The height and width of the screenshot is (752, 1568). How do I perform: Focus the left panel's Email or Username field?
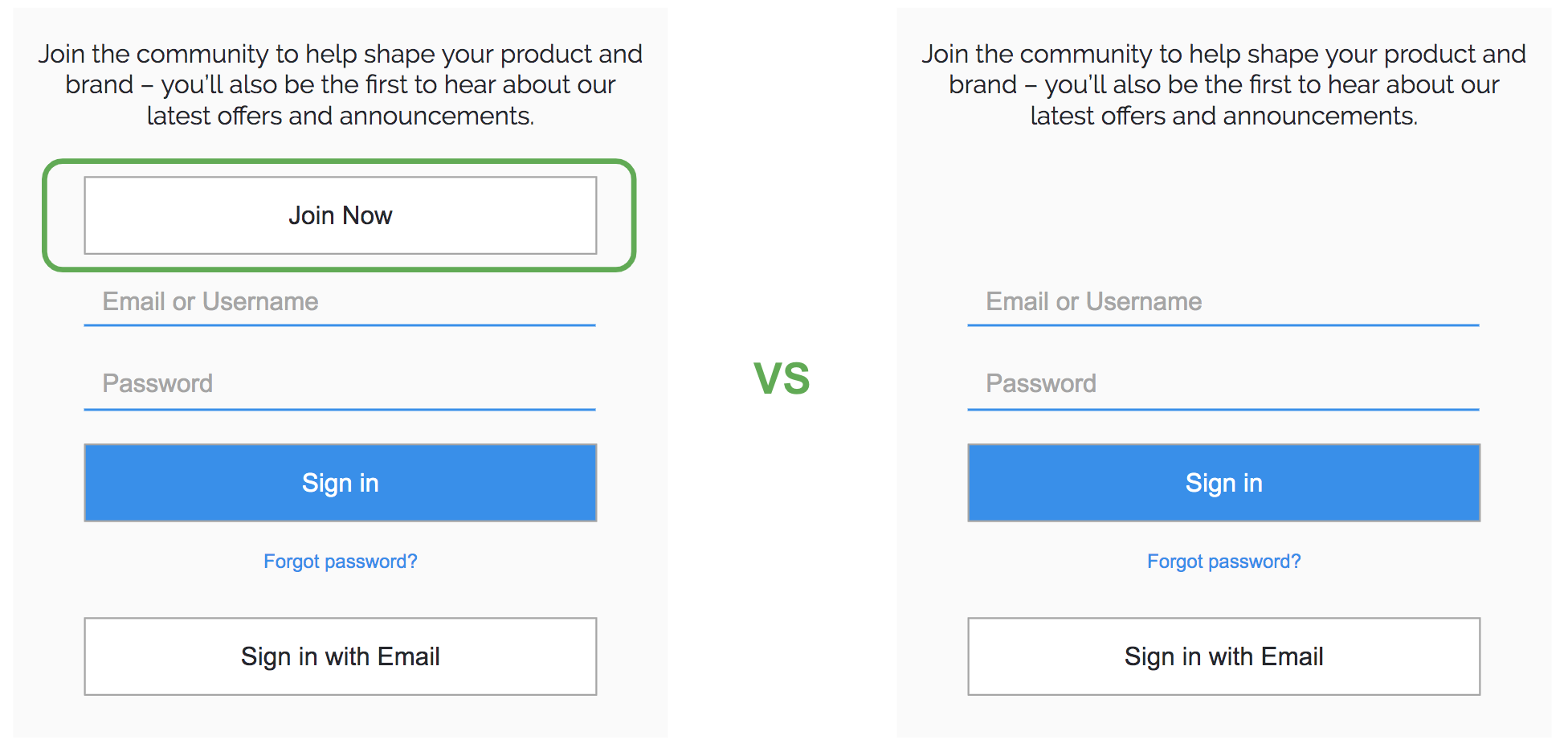pyautogui.click(x=340, y=302)
